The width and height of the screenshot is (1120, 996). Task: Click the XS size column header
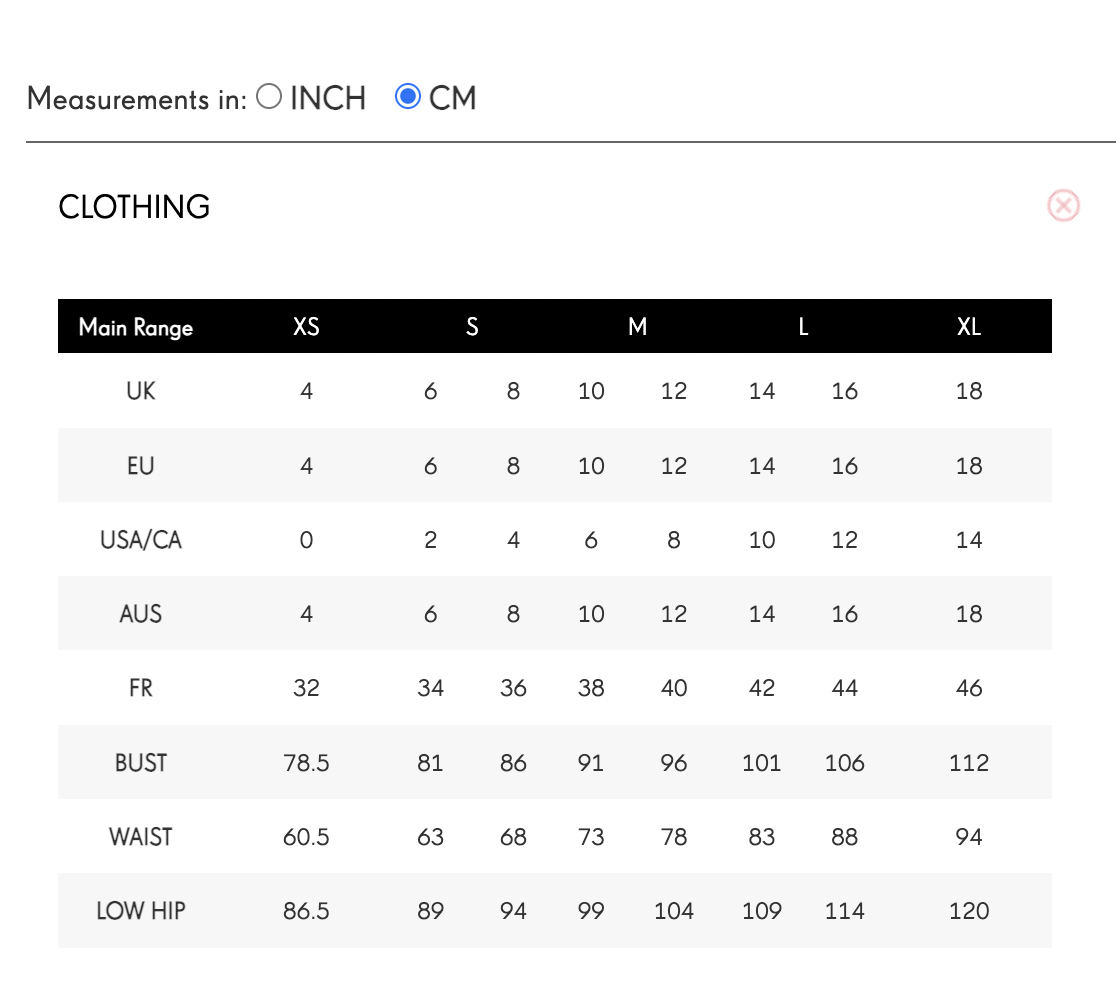pyautogui.click(x=306, y=327)
